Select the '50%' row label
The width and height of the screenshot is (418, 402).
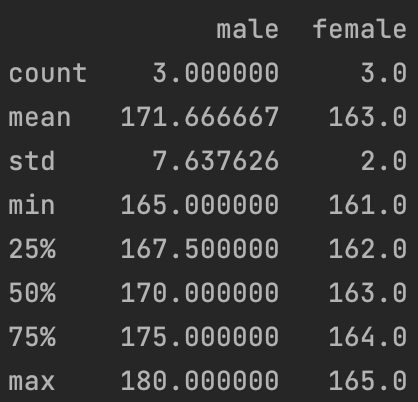point(32,293)
